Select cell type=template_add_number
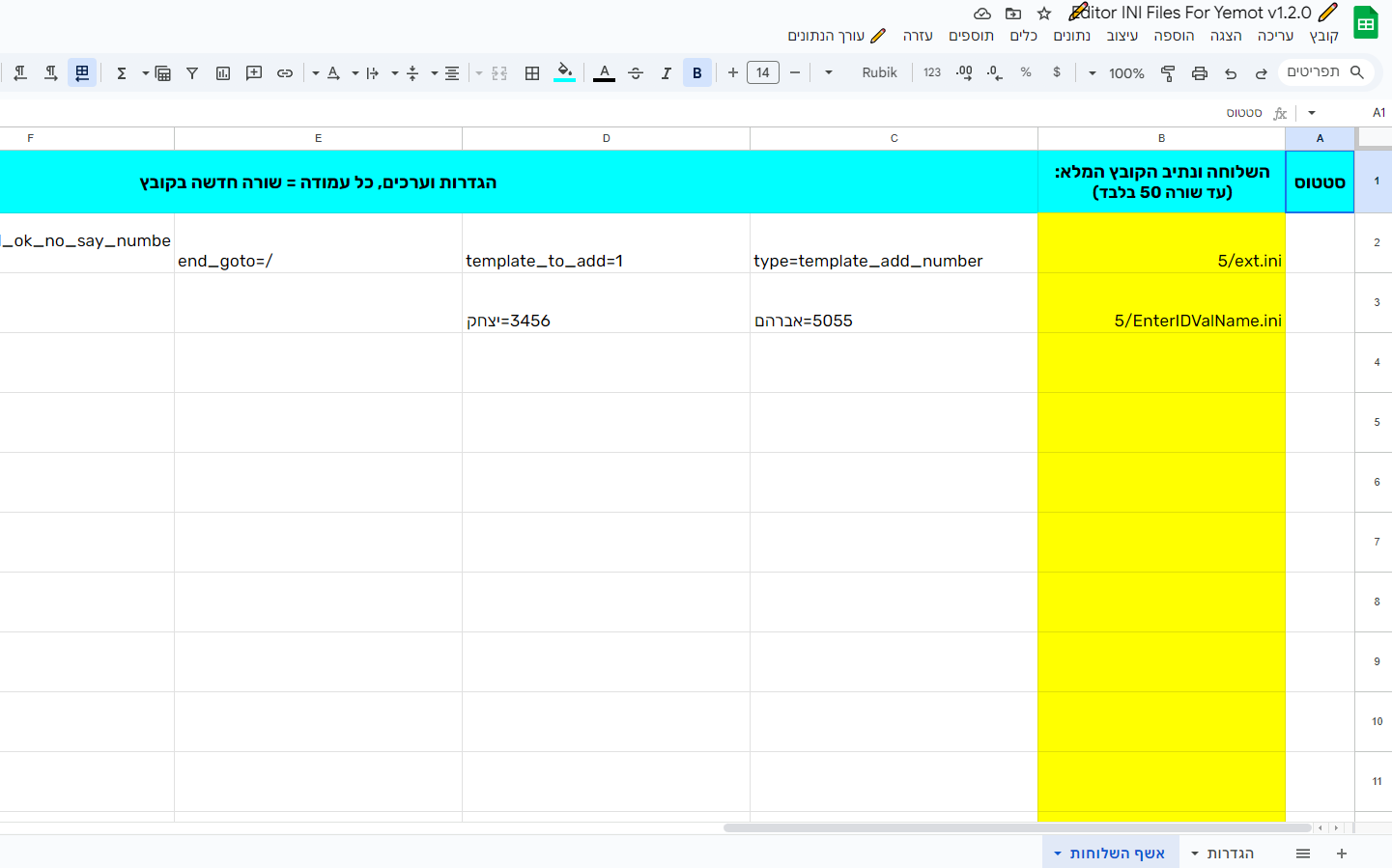1392x868 pixels. point(895,243)
